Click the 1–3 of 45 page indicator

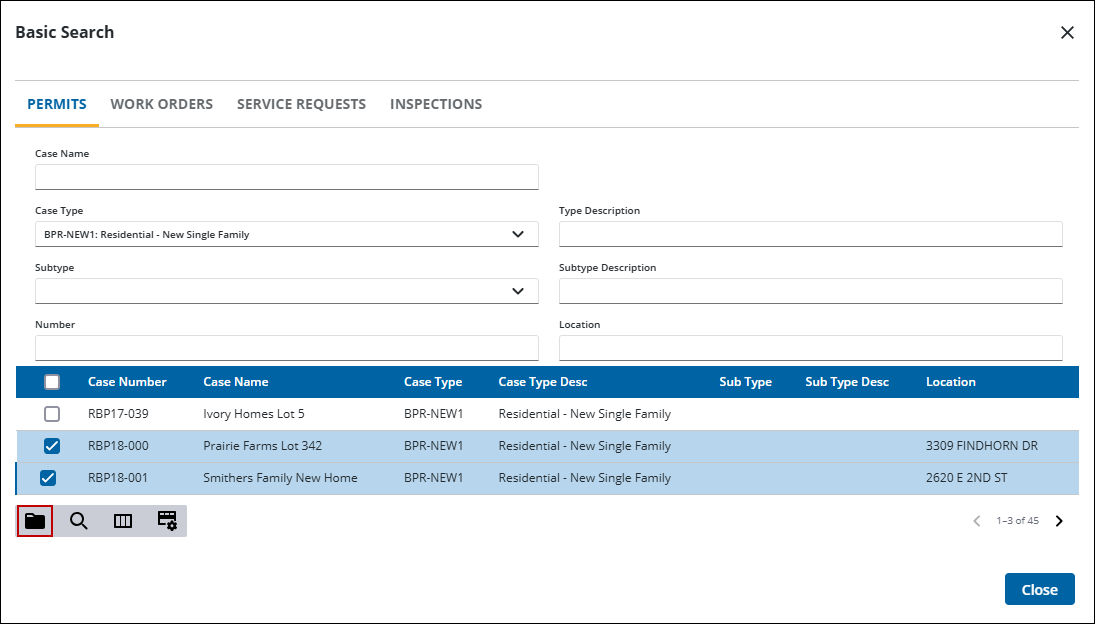point(1017,521)
